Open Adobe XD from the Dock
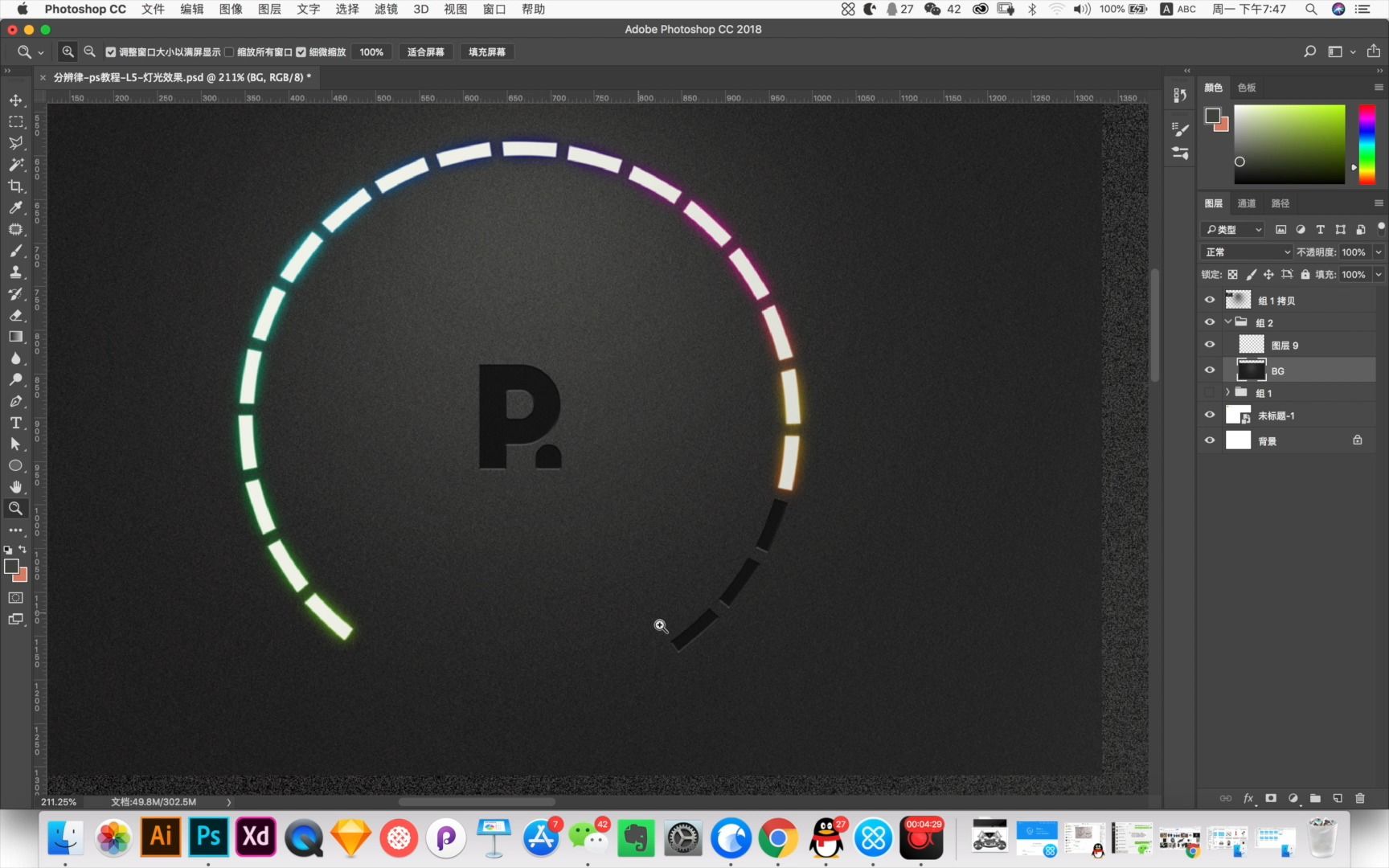This screenshot has width=1389, height=868. tap(256, 837)
